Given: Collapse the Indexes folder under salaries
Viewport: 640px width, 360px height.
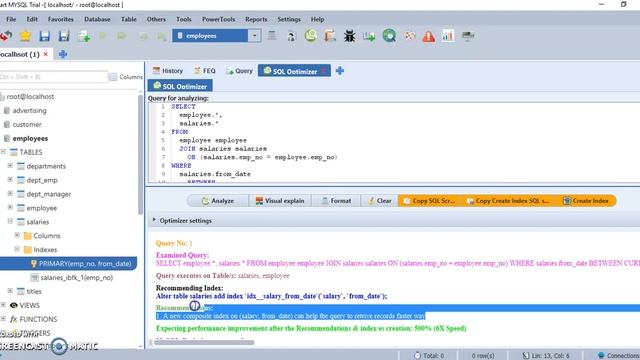Looking at the screenshot, I should pyautogui.click(x=17, y=249).
